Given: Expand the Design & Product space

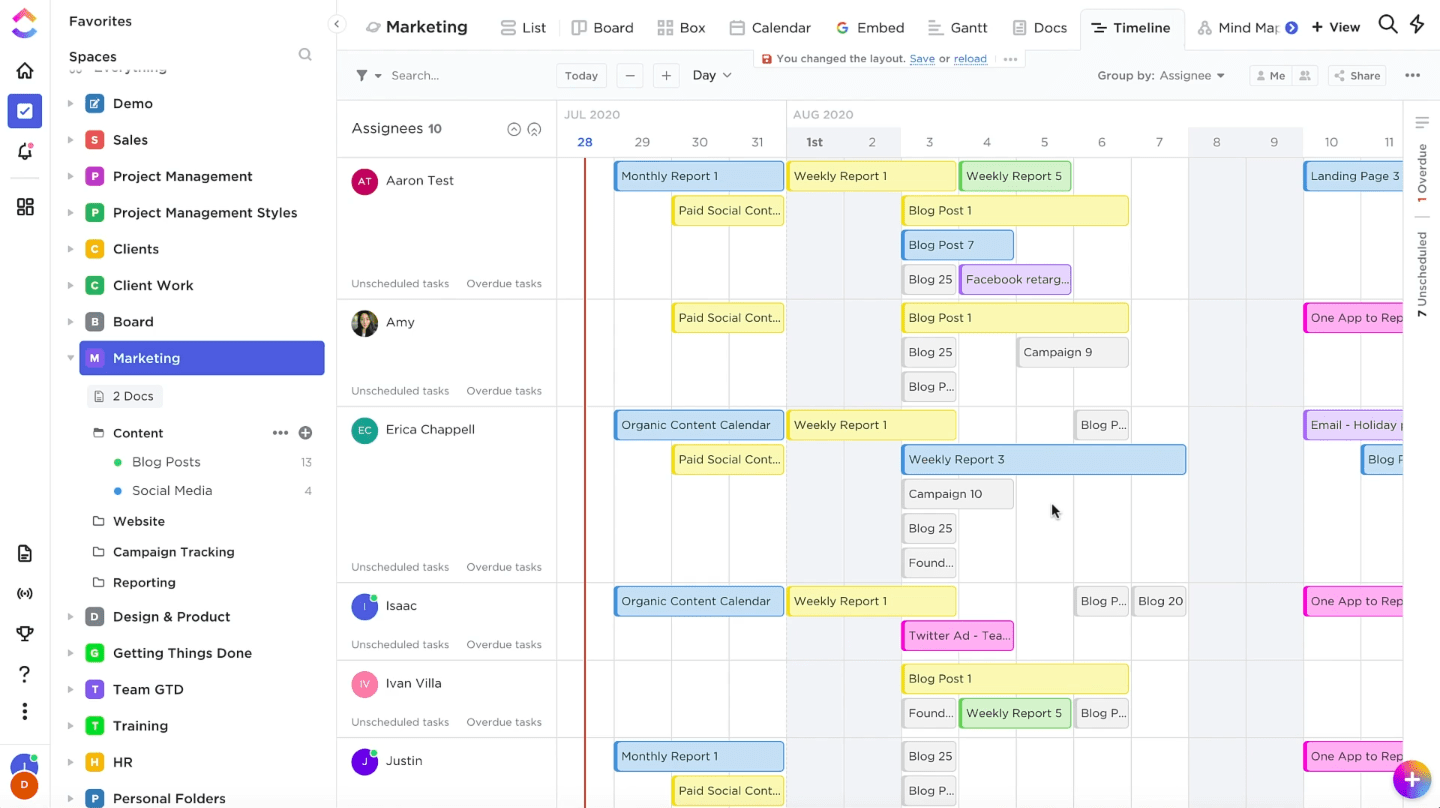Looking at the screenshot, I should point(70,617).
